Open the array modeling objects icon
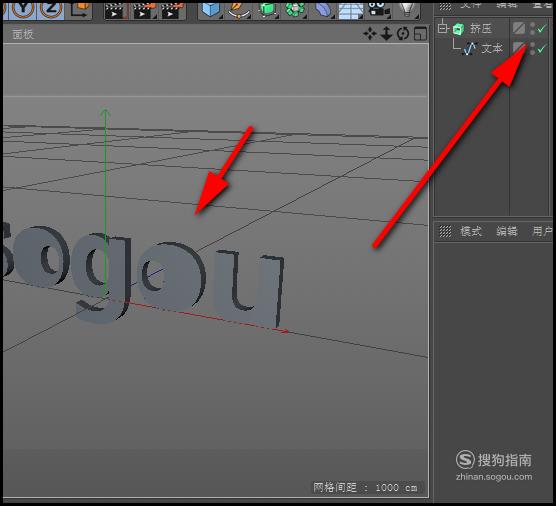This screenshot has width=556, height=506. (x=295, y=10)
